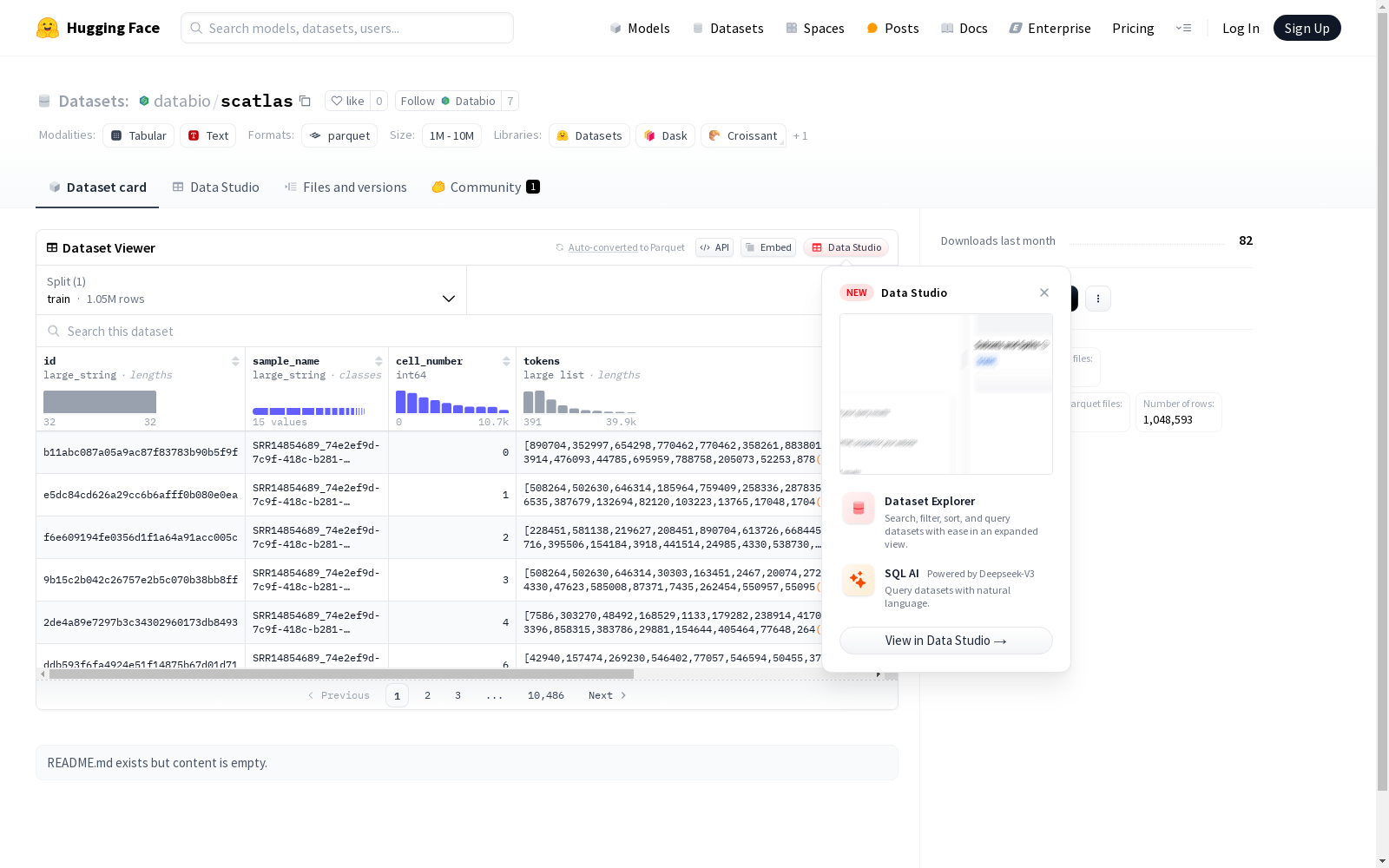Switch to the Community tab
The image size is (1389, 868).
tap(486, 187)
